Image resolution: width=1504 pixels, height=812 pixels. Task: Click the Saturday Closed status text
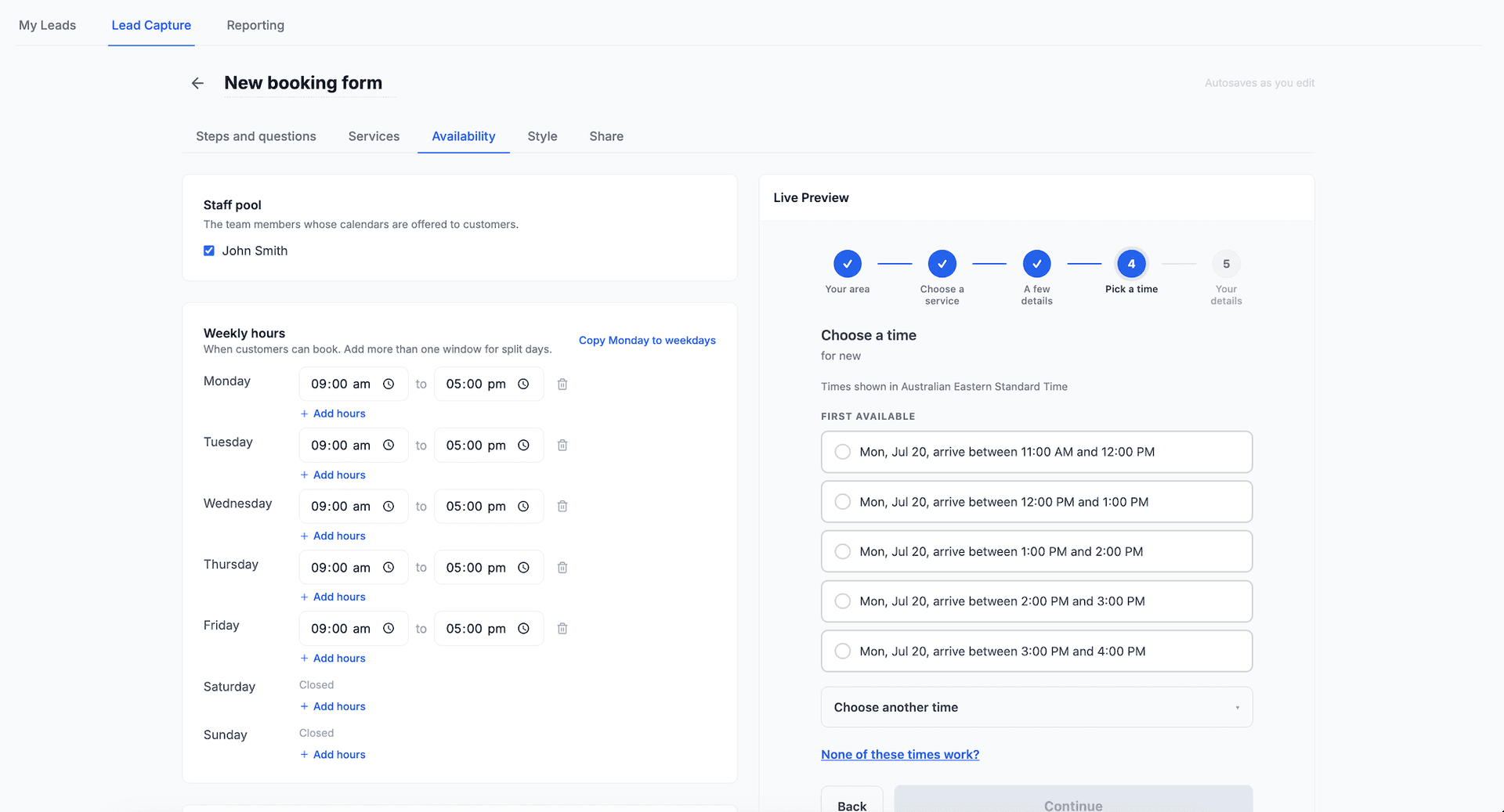click(316, 685)
